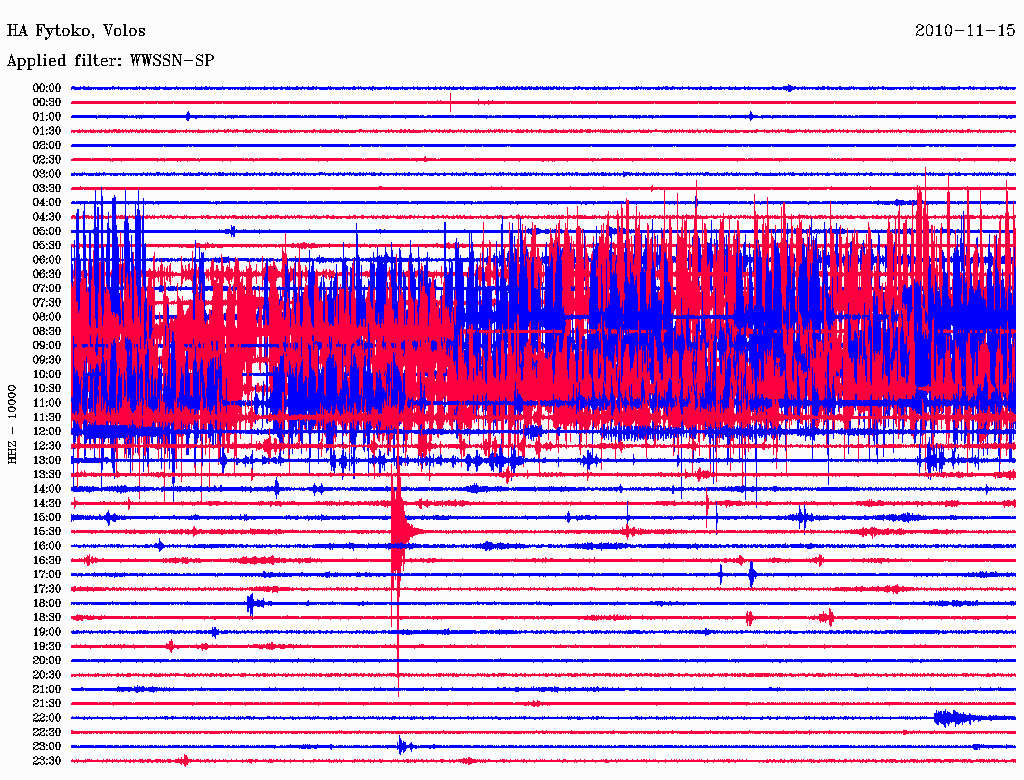Click the 12:00 time label
1024x780 pixels.
click(x=47, y=432)
